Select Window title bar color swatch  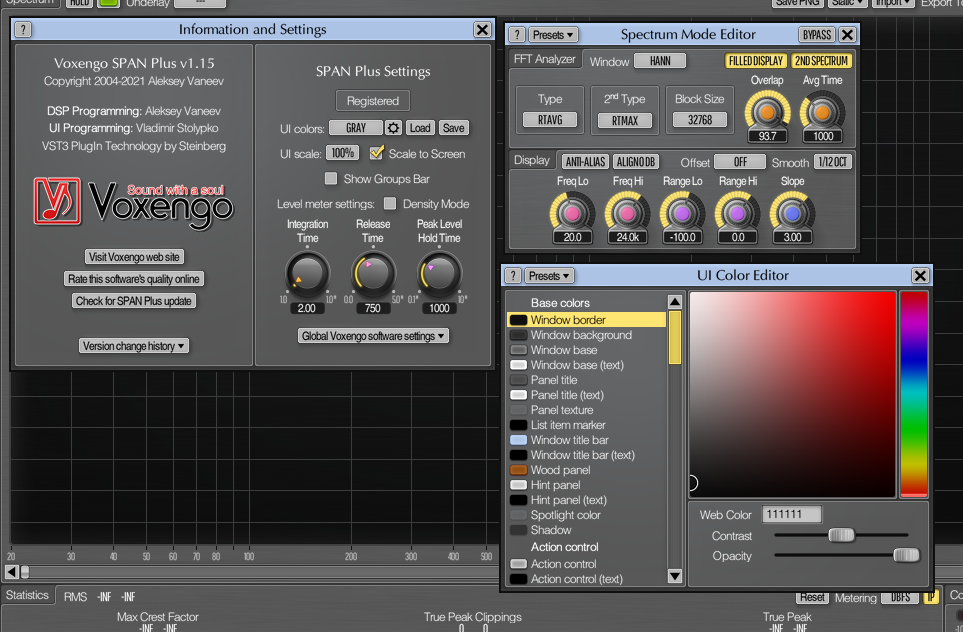pyautogui.click(x=519, y=440)
